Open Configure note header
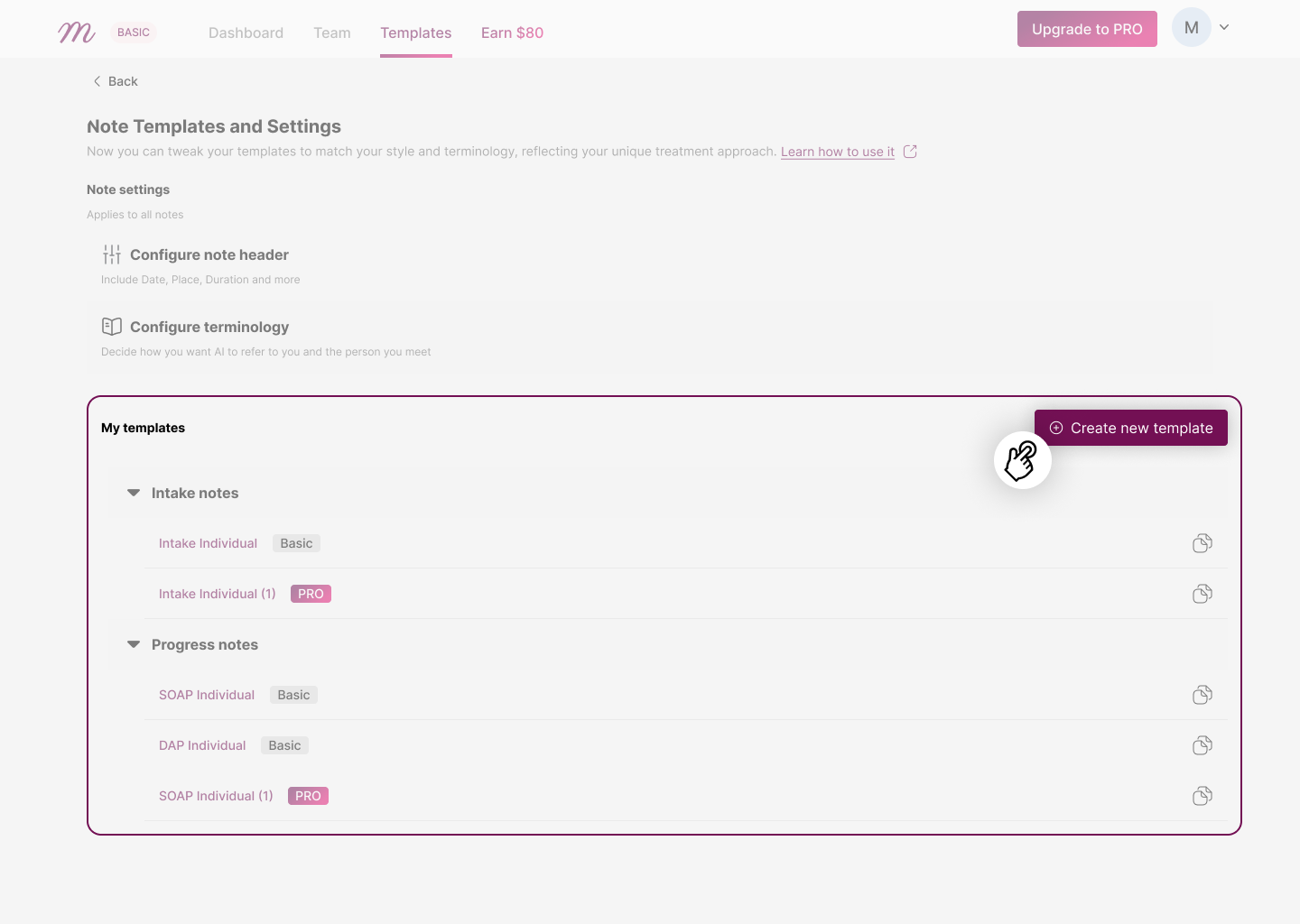 click(x=209, y=254)
